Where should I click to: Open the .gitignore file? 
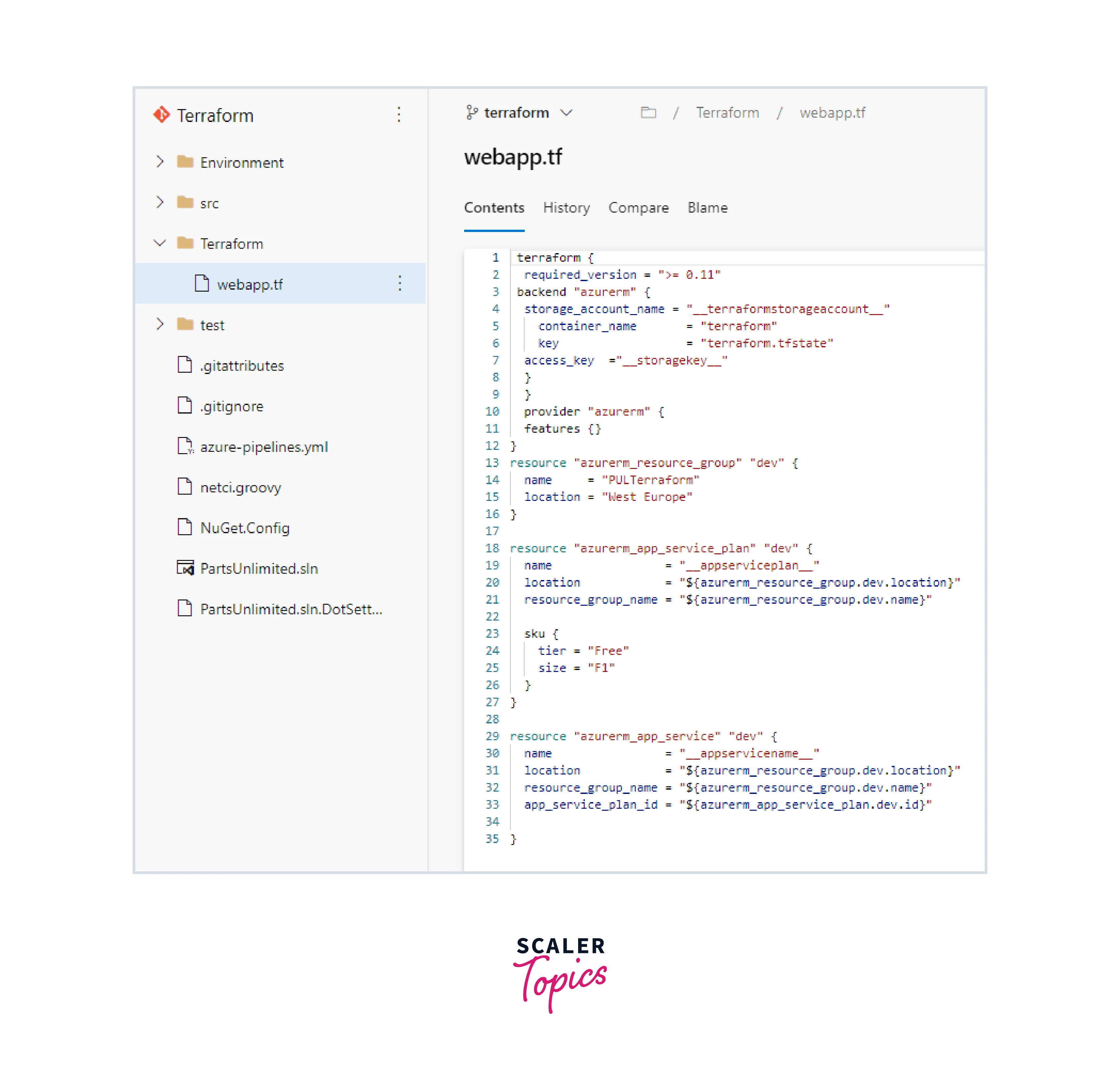coord(232,406)
